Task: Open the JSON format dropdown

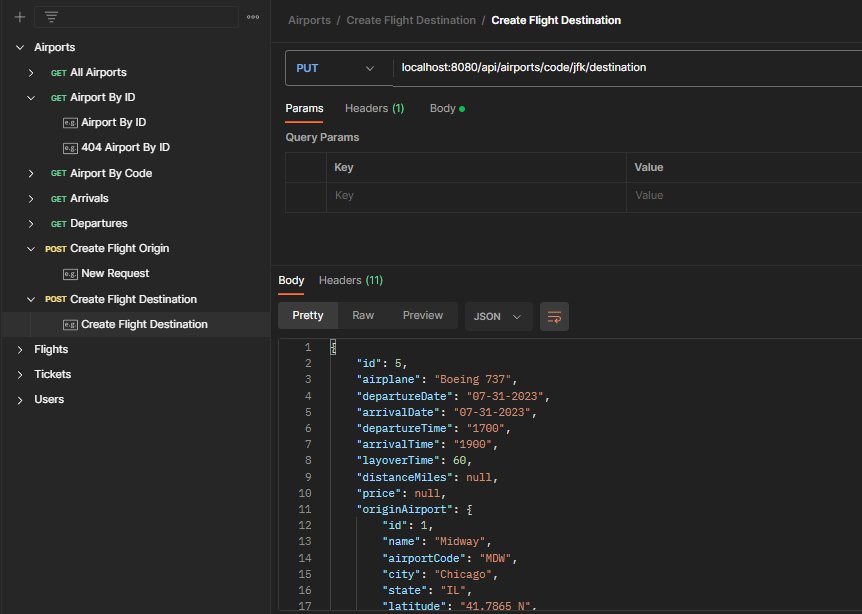Action: click(x=498, y=315)
